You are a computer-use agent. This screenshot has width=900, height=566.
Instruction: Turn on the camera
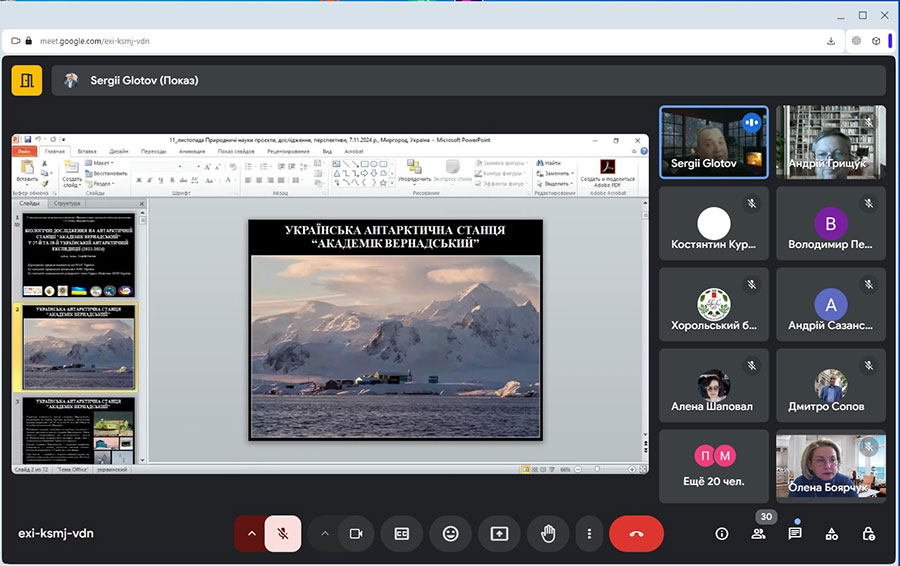(x=355, y=534)
